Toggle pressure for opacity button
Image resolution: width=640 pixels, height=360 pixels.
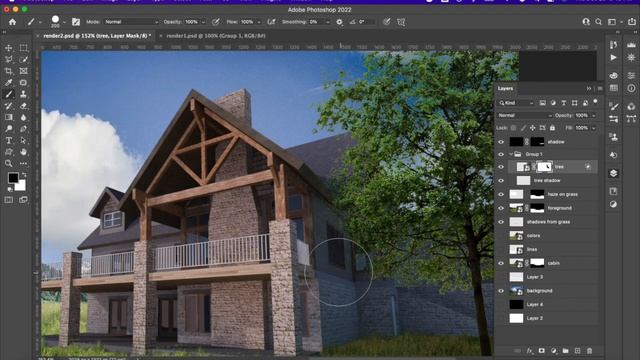216,22
